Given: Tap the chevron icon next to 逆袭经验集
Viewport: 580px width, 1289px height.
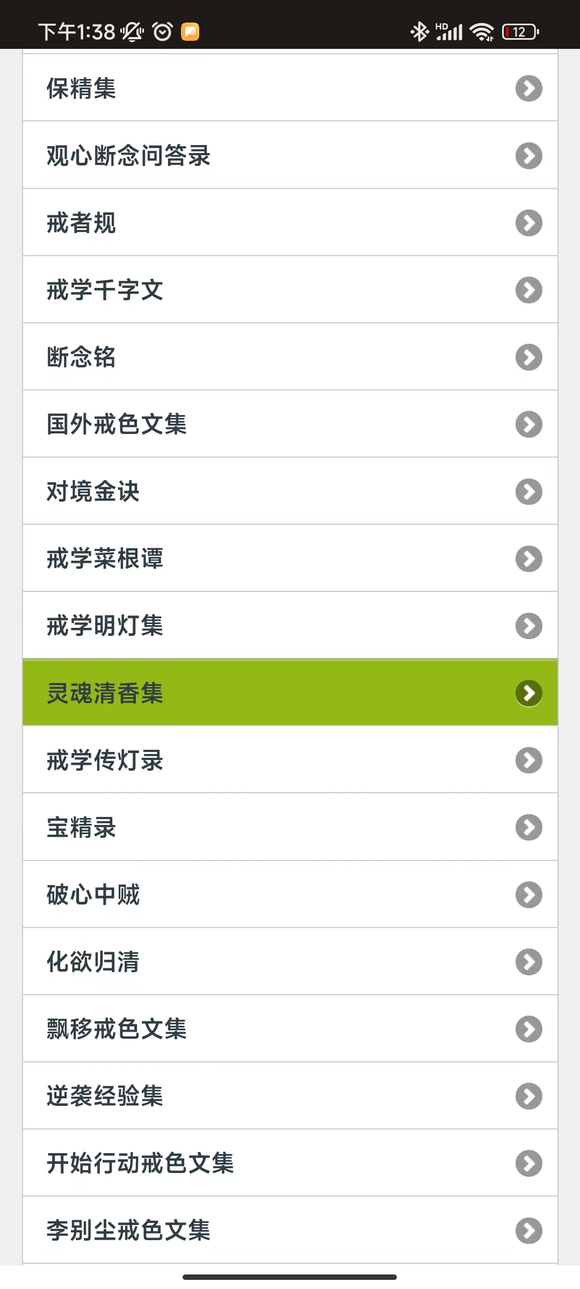Looking at the screenshot, I should pos(529,1096).
